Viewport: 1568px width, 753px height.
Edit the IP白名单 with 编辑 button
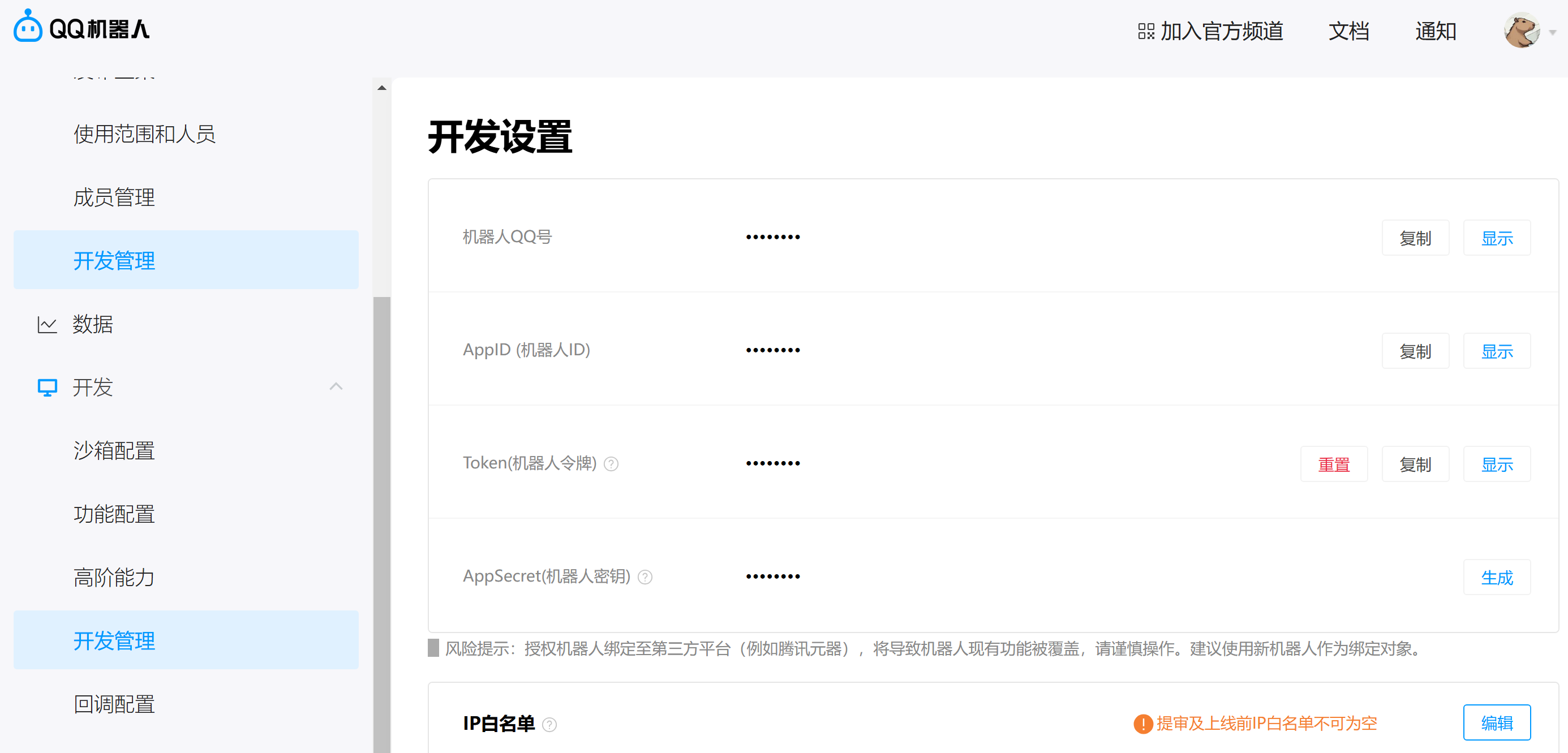click(1497, 722)
